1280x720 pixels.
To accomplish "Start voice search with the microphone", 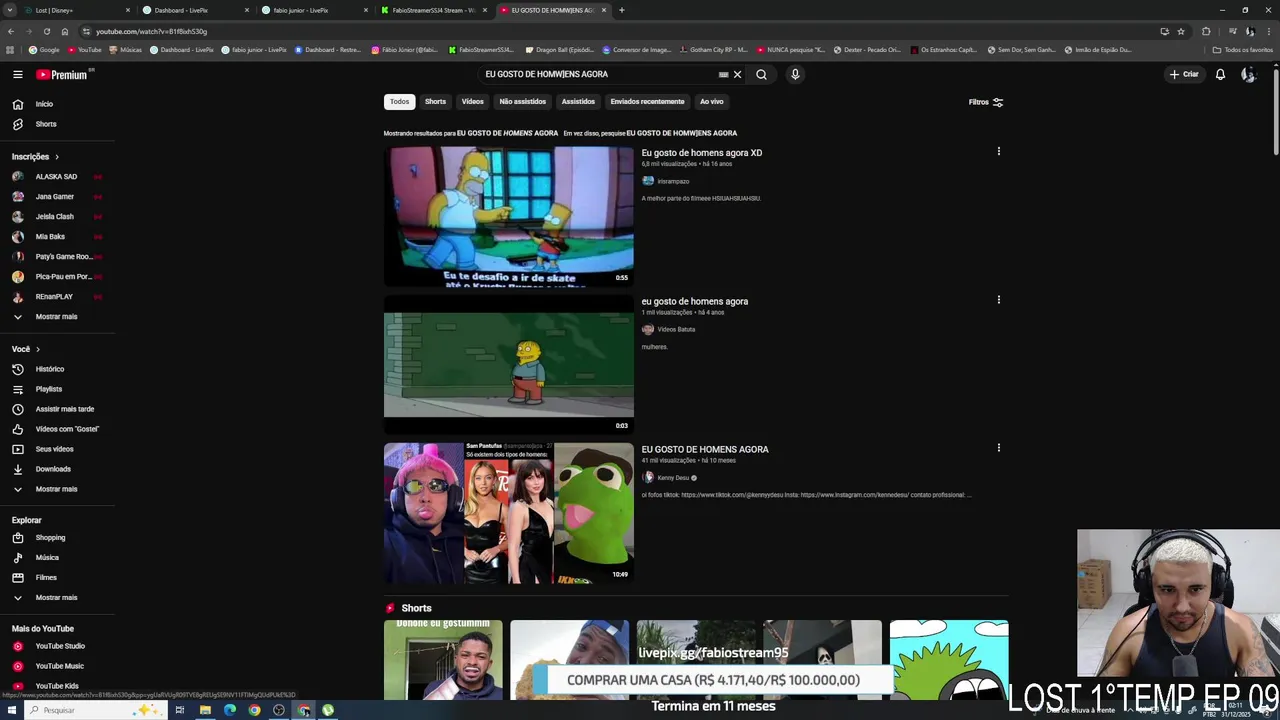I will point(795,74).
